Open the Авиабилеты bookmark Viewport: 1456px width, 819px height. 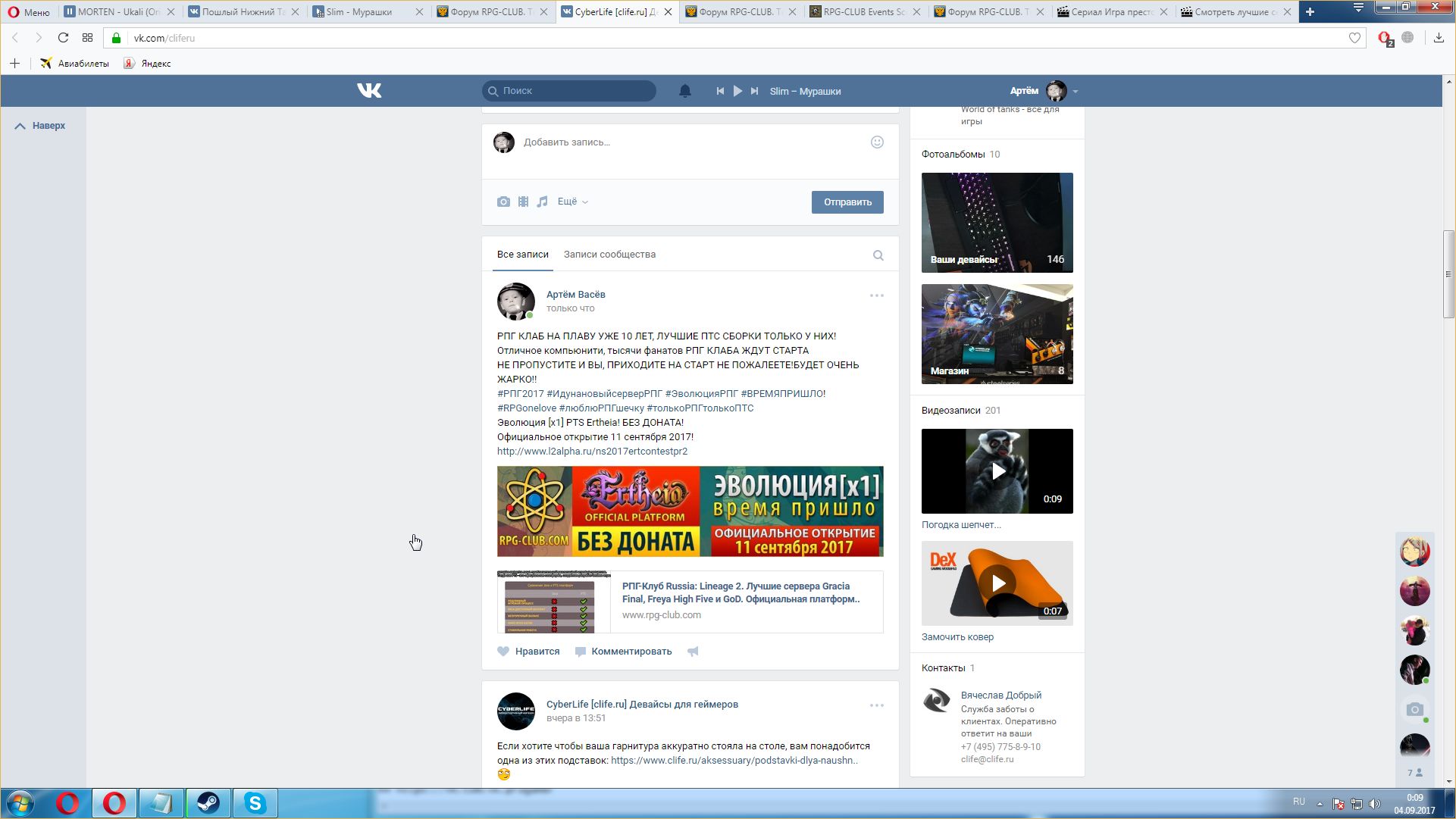74,64
